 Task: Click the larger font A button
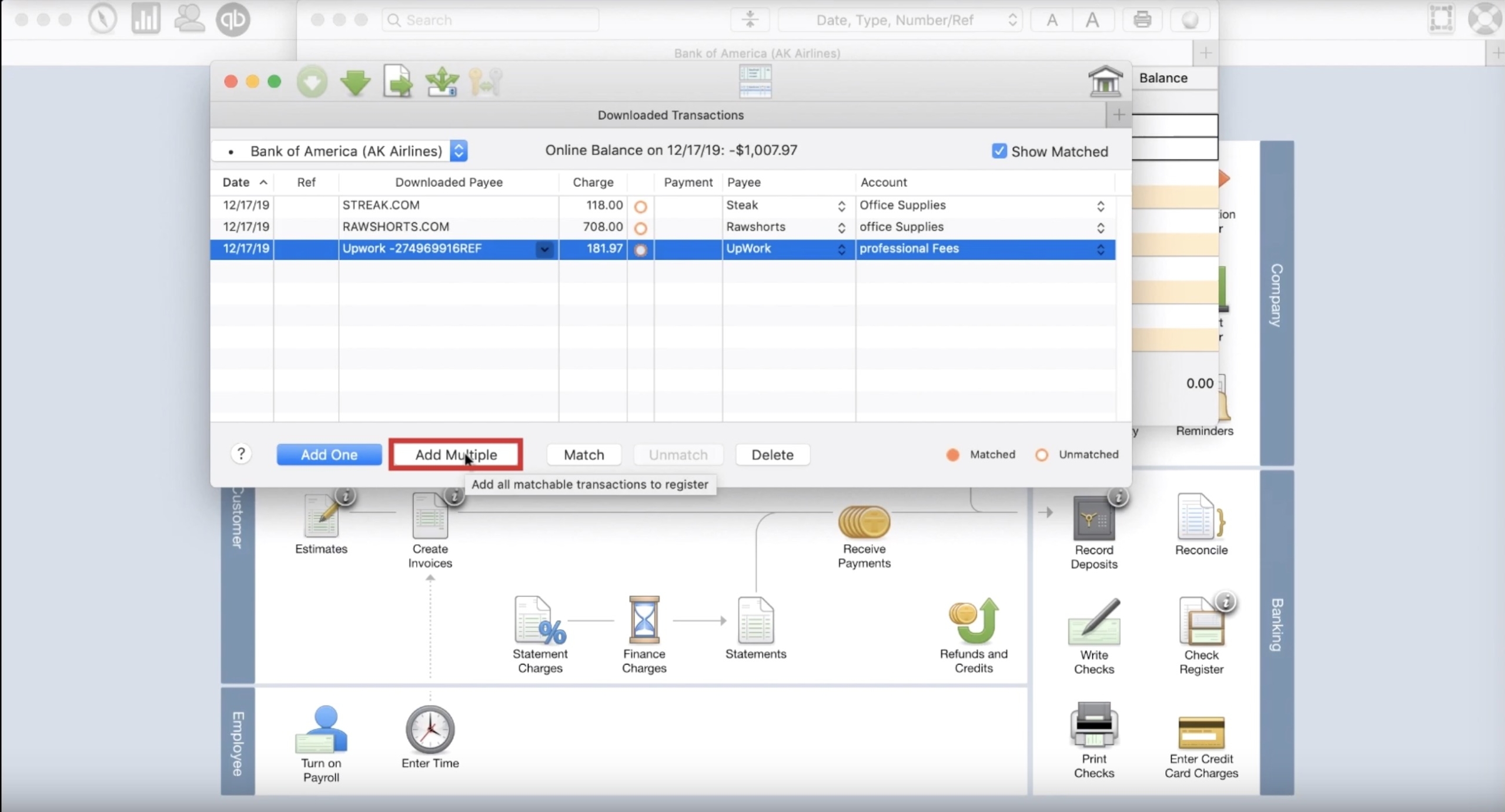[1092, 20]
